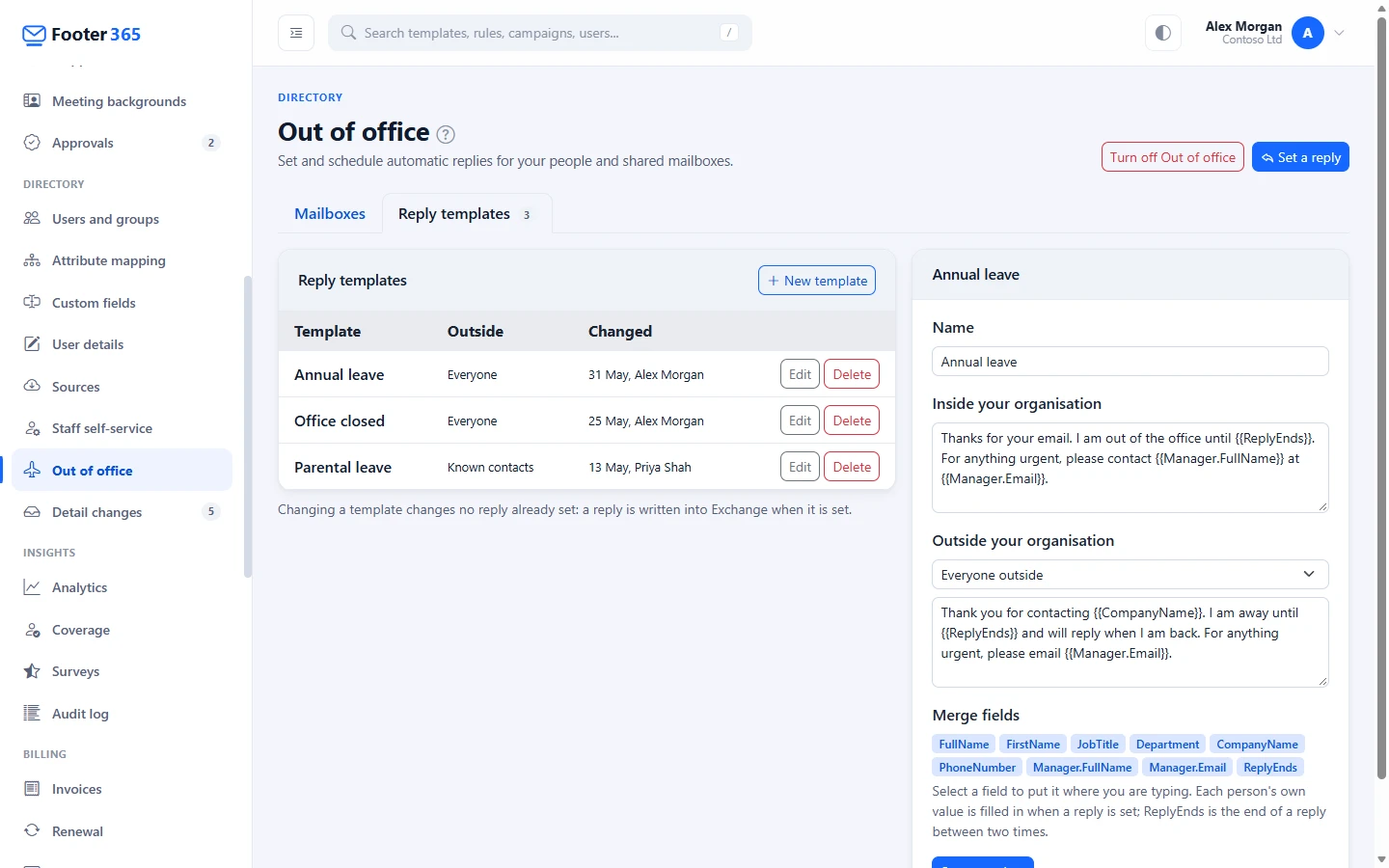Open the Alex Morgan account menu chevron
The height and width of the screenshot is (868, 1389).
(1339, 33)
